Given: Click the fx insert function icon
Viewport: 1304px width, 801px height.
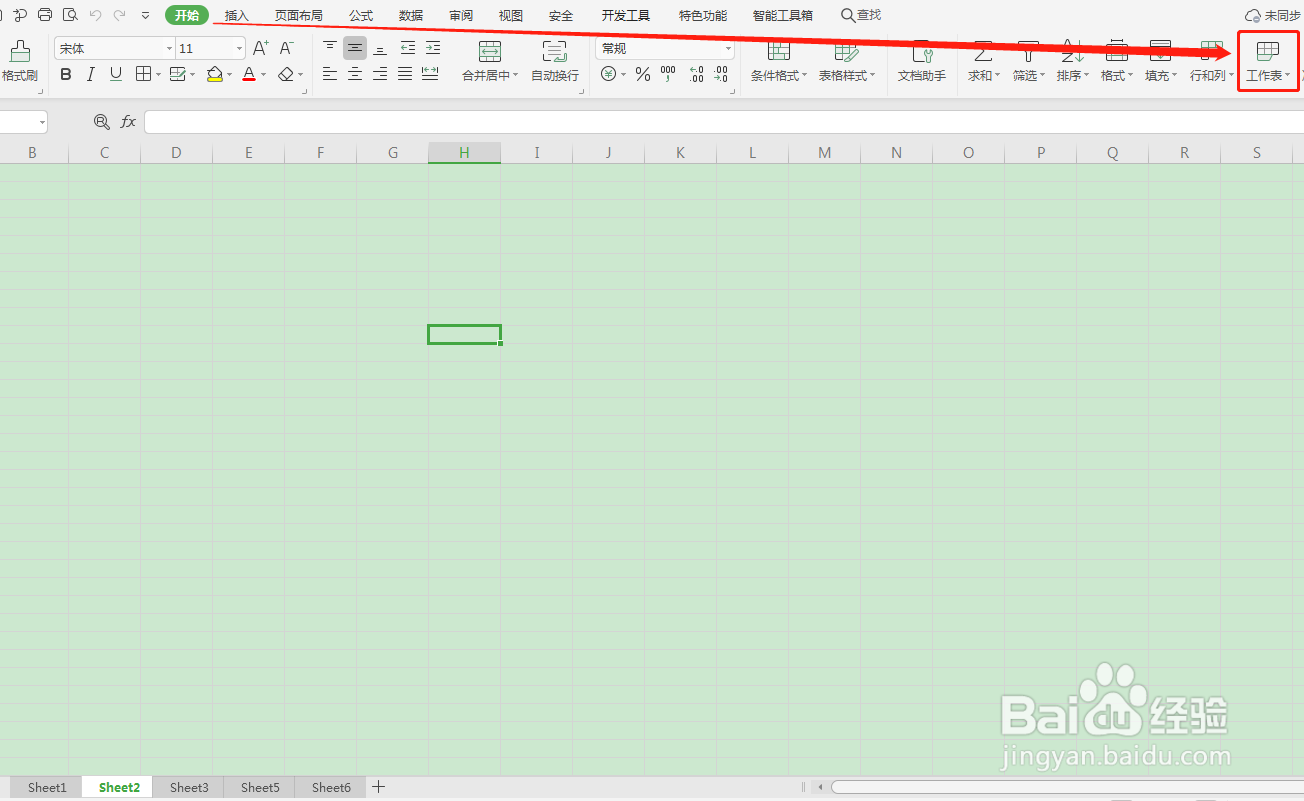Looking at the screenshot, I should pos(128,122).
